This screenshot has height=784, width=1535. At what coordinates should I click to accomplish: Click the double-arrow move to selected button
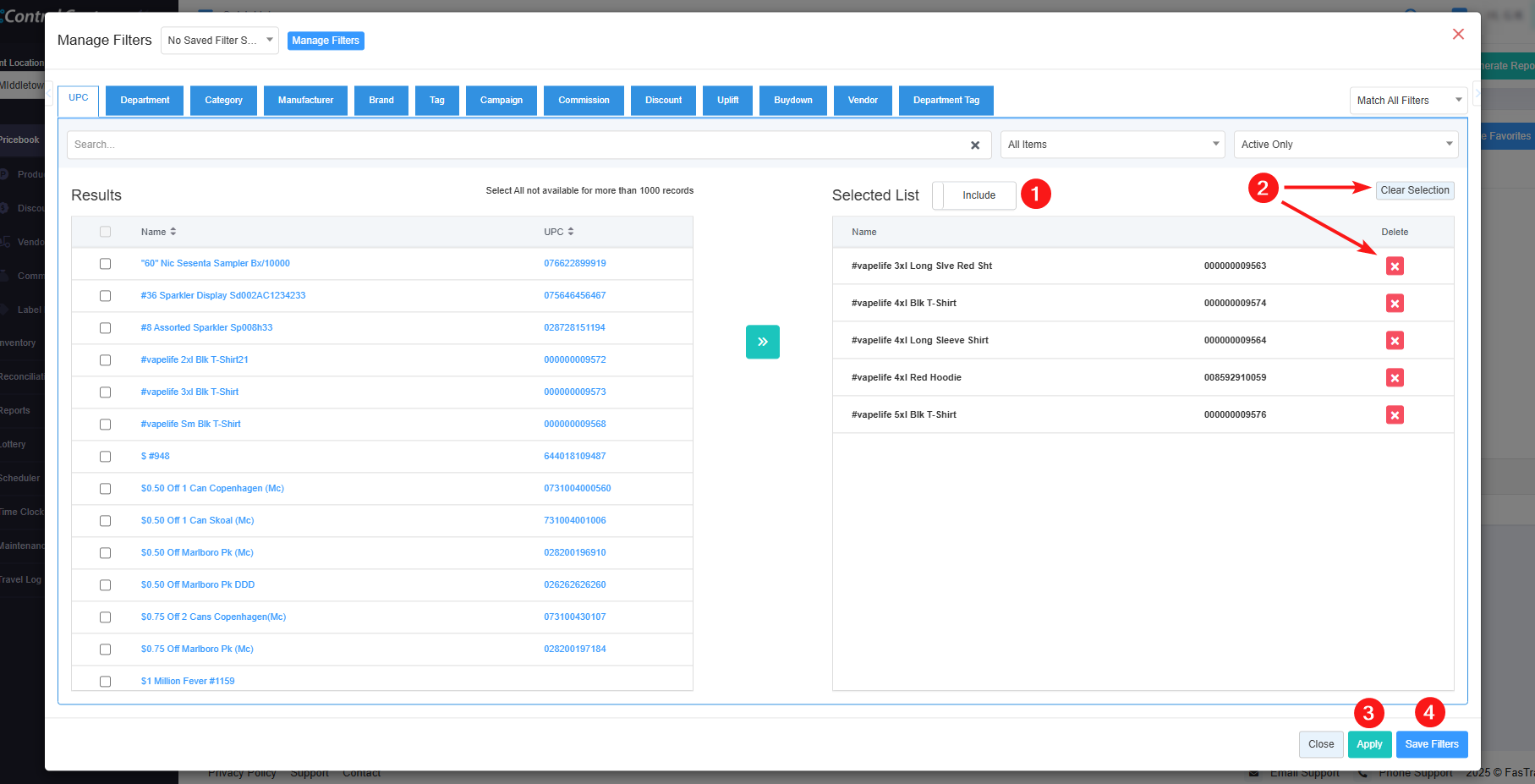(x=762, y=342)
